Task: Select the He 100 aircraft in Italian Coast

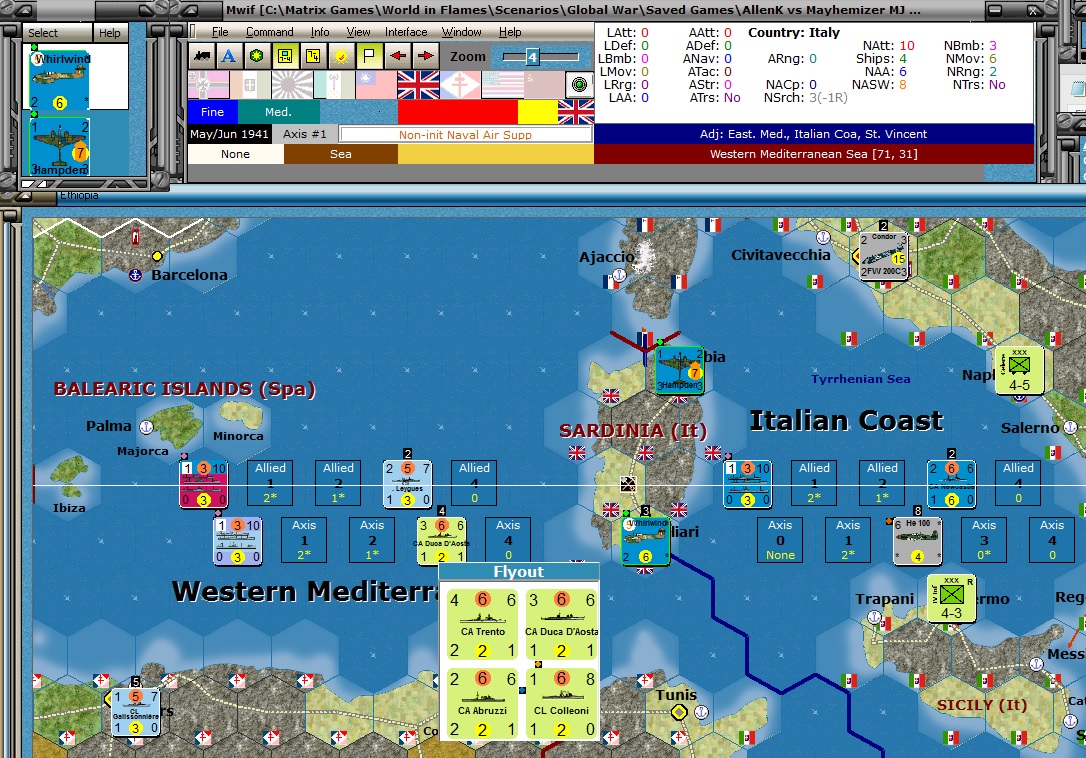Action: tap(917, 541)
